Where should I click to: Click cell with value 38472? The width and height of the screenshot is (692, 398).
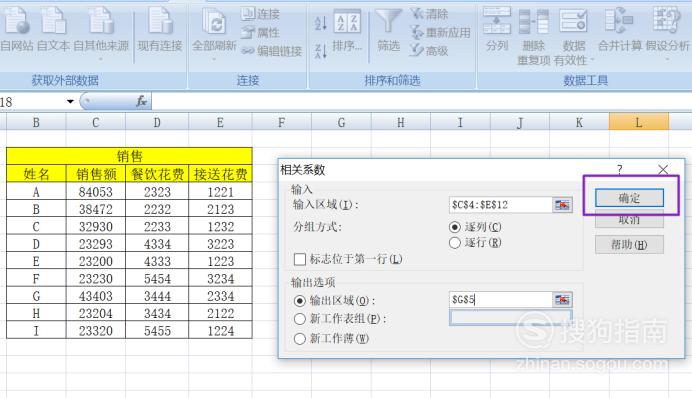tap(96, 209)
